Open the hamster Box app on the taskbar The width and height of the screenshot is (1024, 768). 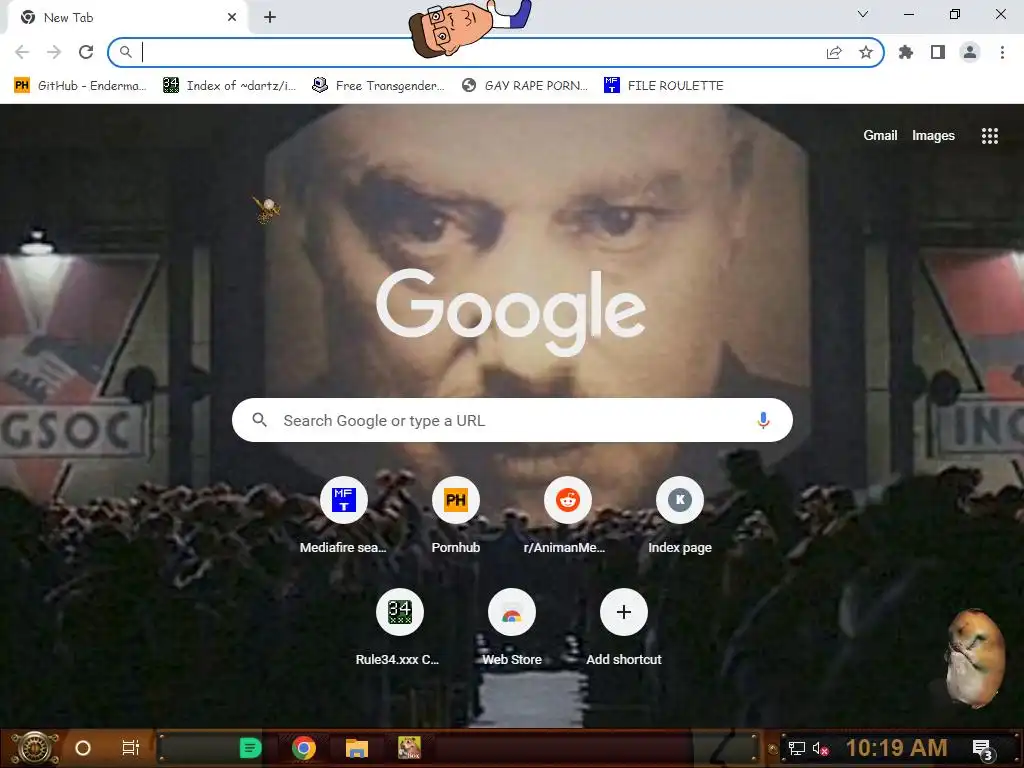[x=409, y=748]
